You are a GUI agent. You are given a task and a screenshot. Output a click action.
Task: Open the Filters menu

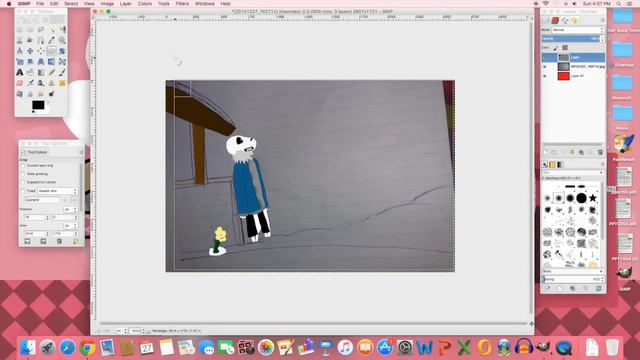tap(182, 4)
